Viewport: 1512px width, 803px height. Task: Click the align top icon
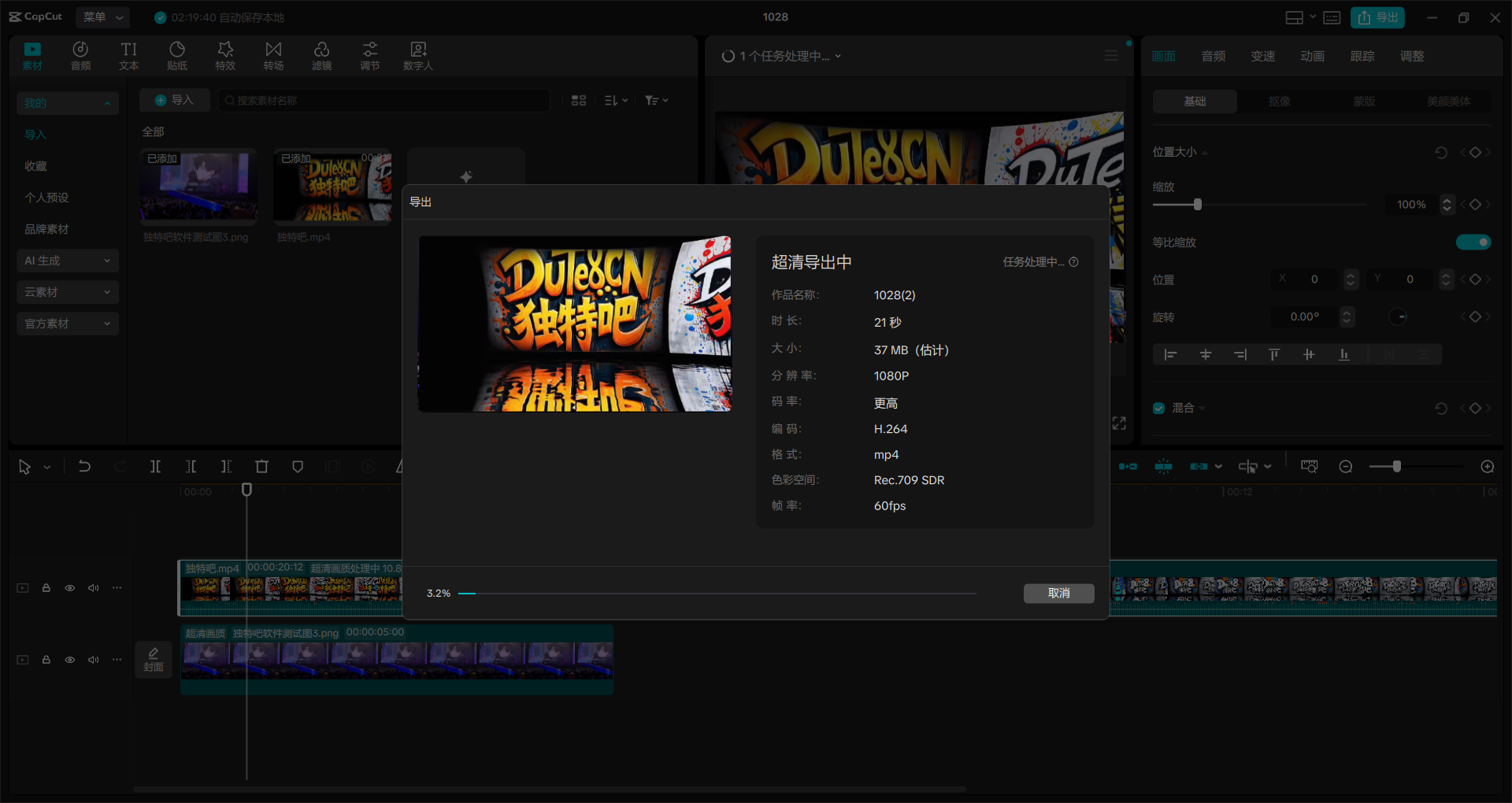(x=1274, y=355)
